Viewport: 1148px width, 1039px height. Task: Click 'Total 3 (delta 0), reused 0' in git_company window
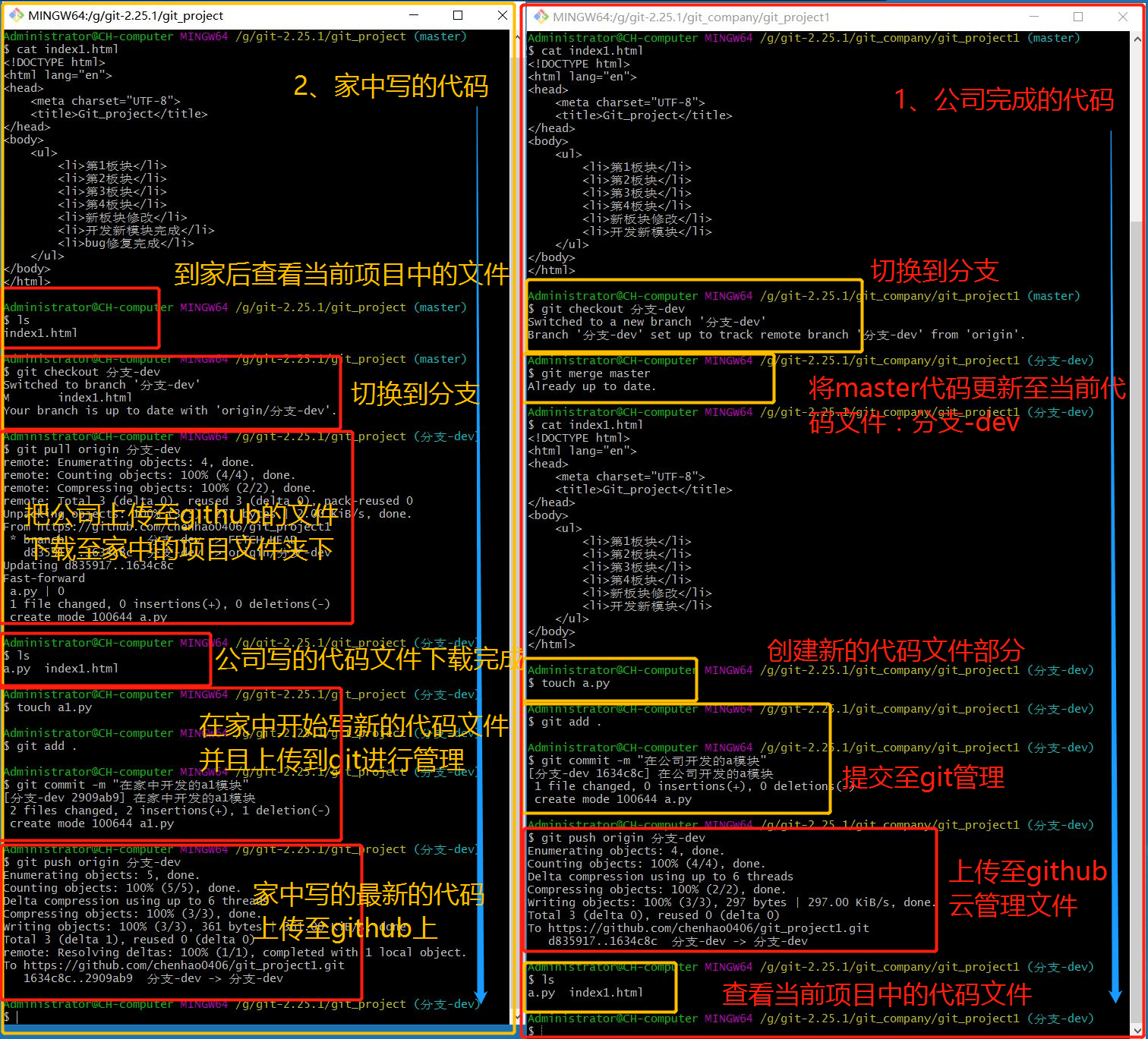click(654, 915)
